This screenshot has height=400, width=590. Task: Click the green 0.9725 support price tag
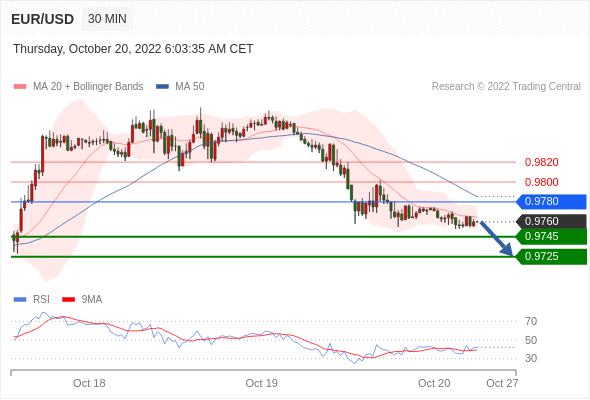point(551,257)
